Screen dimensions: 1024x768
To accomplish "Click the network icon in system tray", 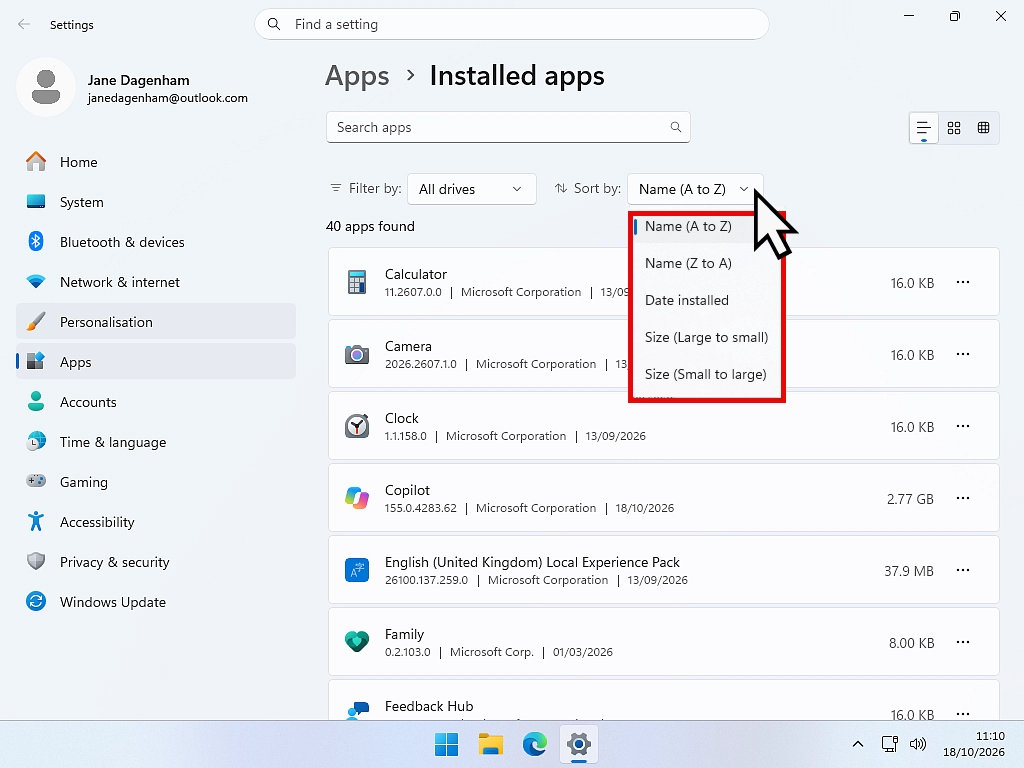I will (889, 744).
